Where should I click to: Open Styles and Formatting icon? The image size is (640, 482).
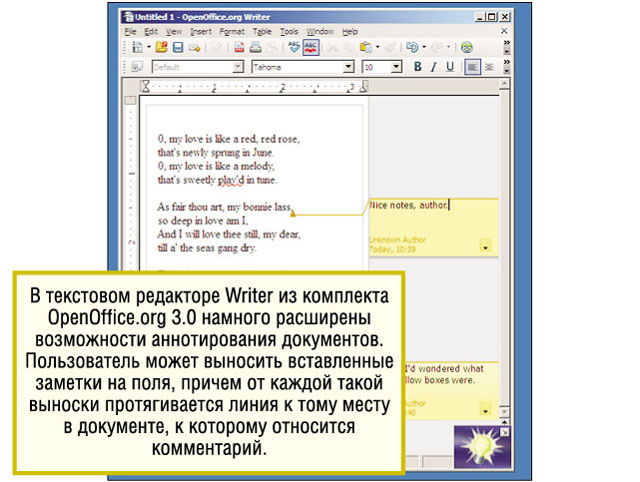tap(137, 67)
